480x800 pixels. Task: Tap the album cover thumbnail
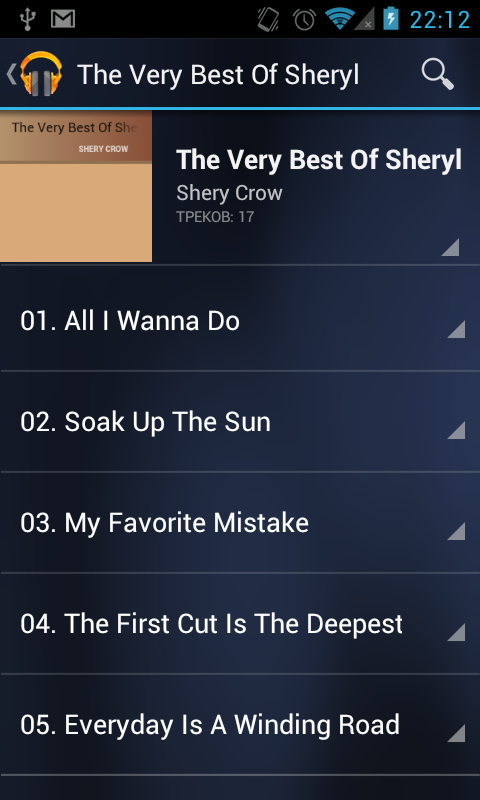(76, 186)
